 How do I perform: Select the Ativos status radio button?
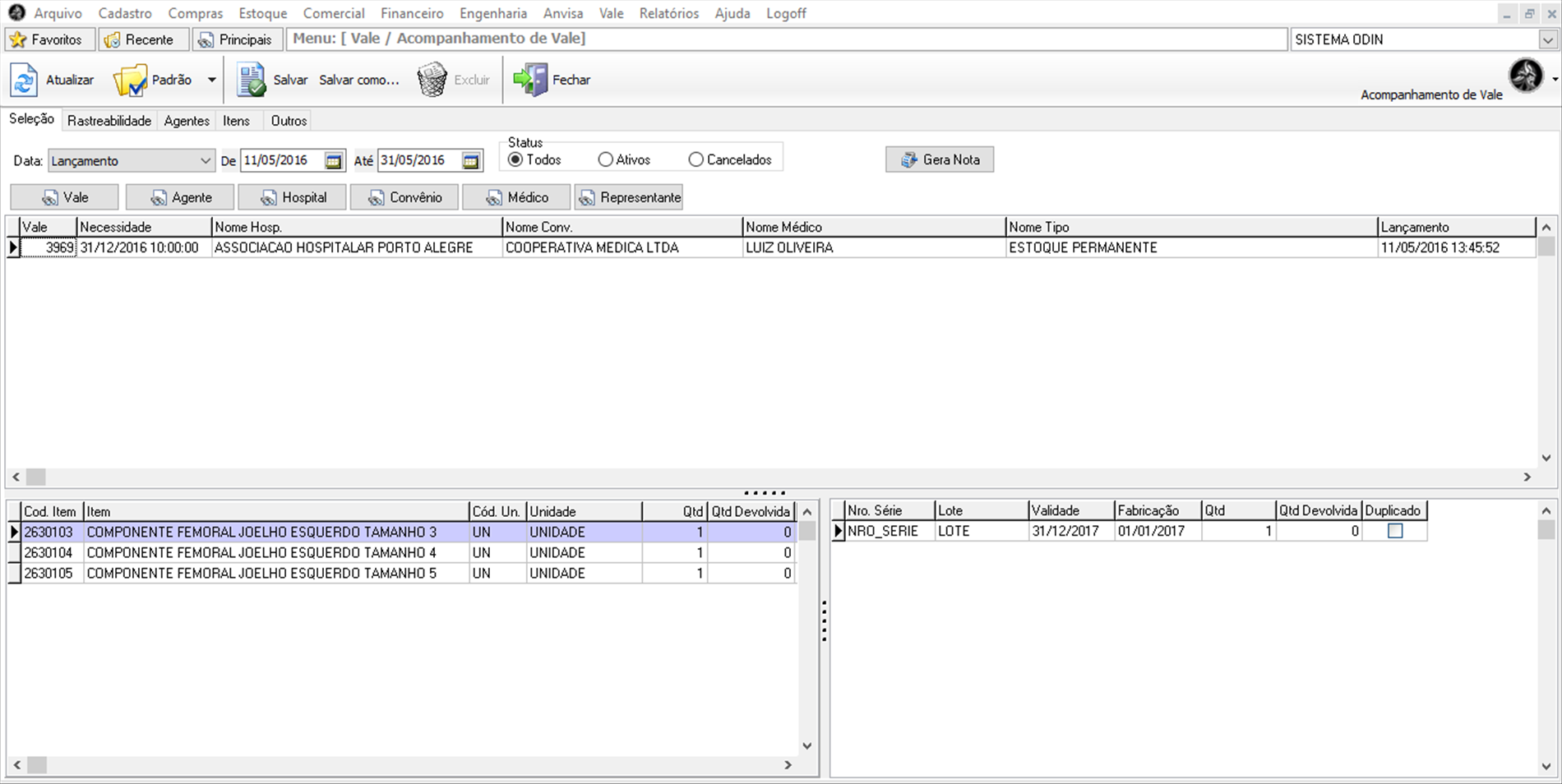point(606,159)
